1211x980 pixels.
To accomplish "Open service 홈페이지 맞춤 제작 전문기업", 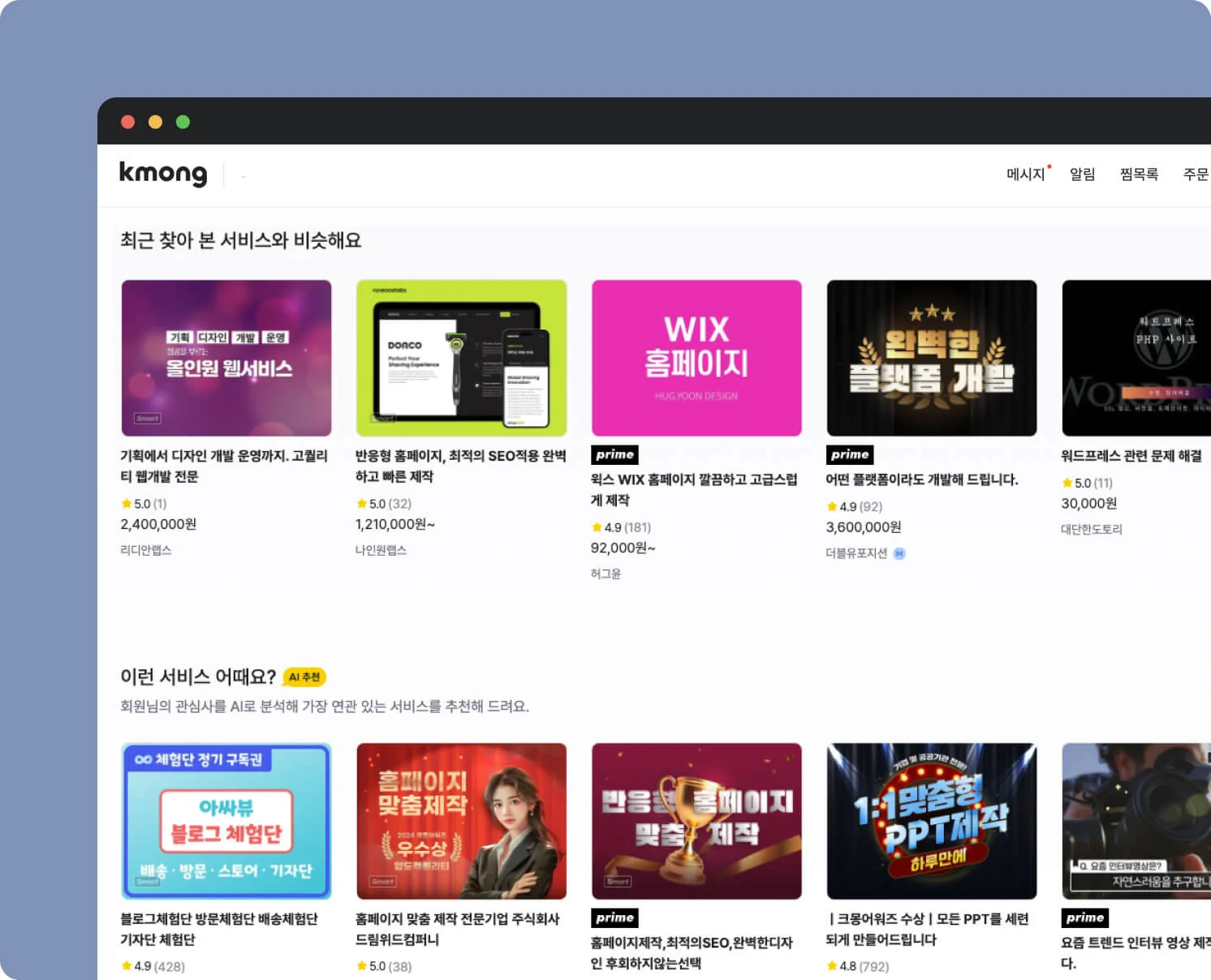I will (458, 930).
